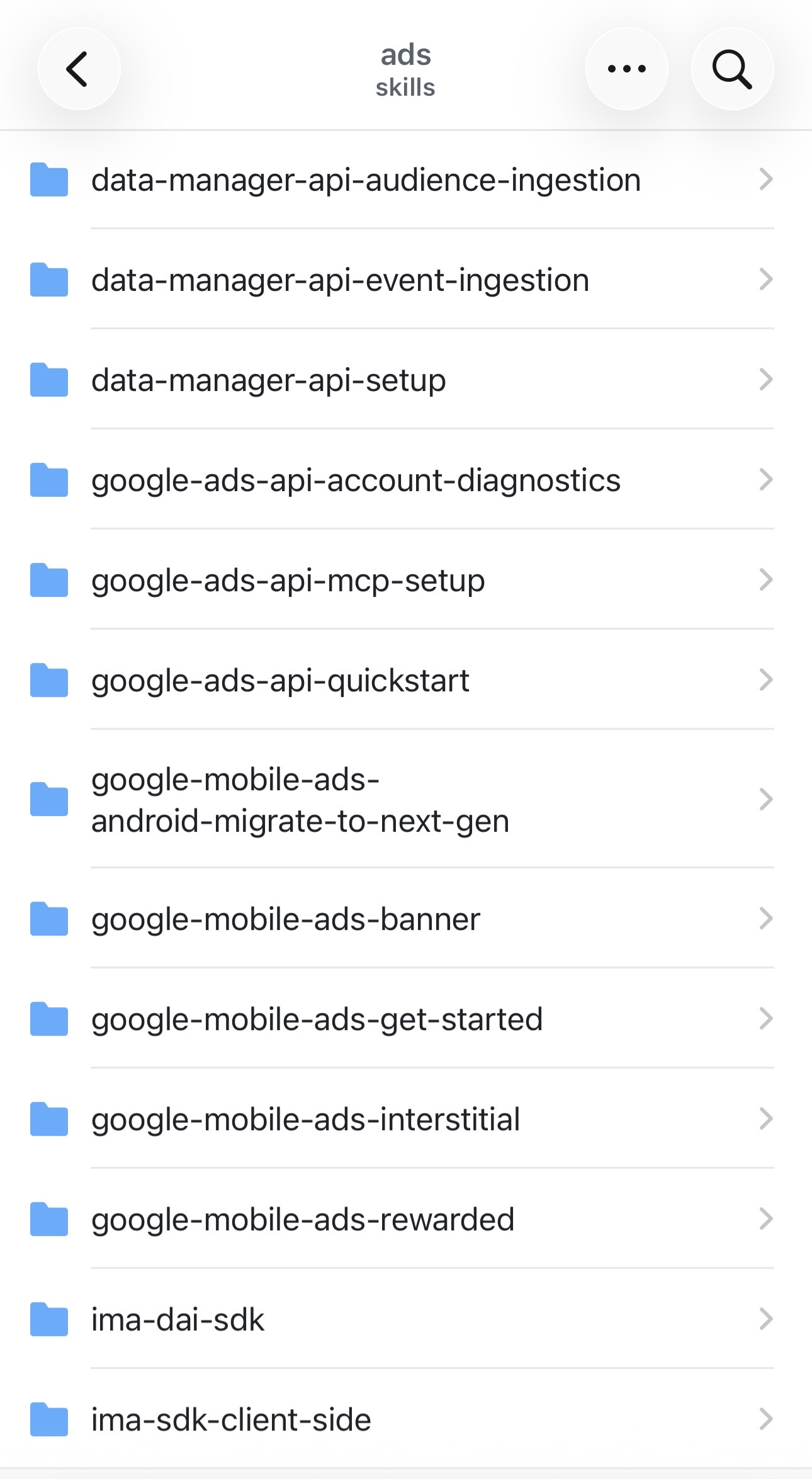Select the ads skills title header

tap(406, 70)
